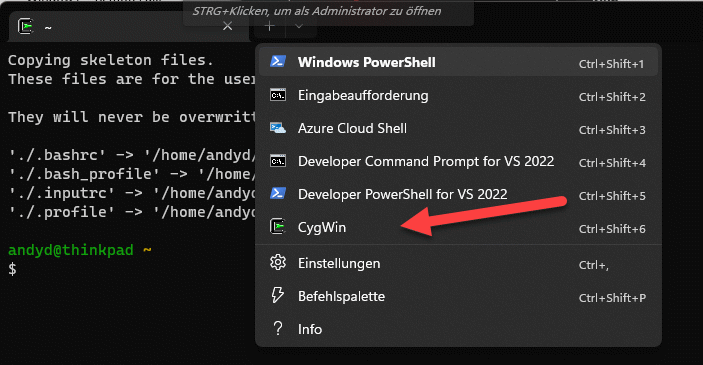
Task: Click the Info question mark icon
Action: coord(278,329)
